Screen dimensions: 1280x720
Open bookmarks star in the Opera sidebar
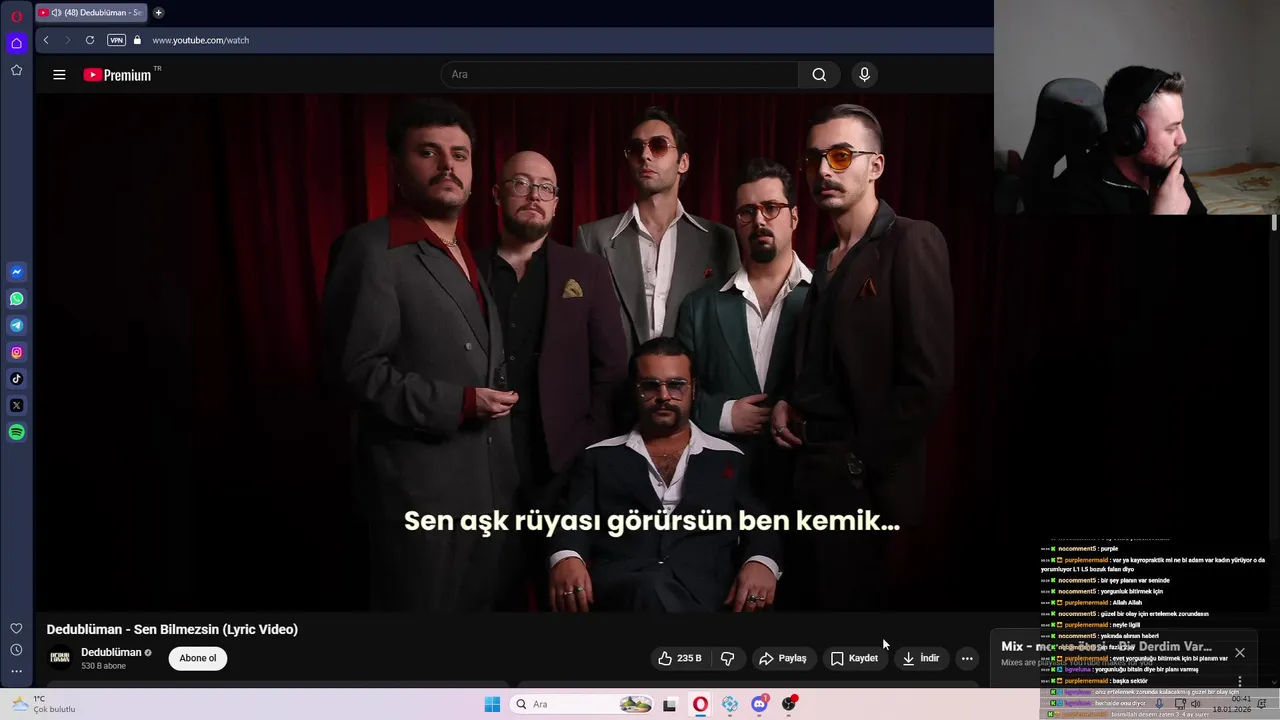pyautogui.click(x=16, y=70)
